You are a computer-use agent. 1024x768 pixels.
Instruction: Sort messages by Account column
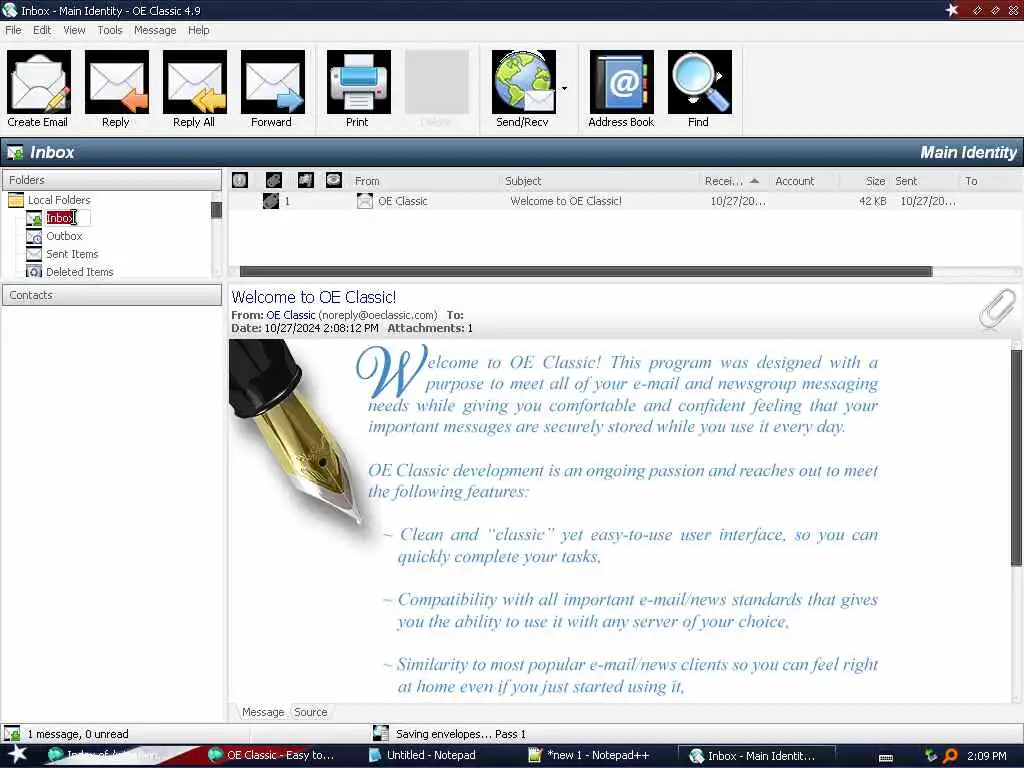coord(794,181)
